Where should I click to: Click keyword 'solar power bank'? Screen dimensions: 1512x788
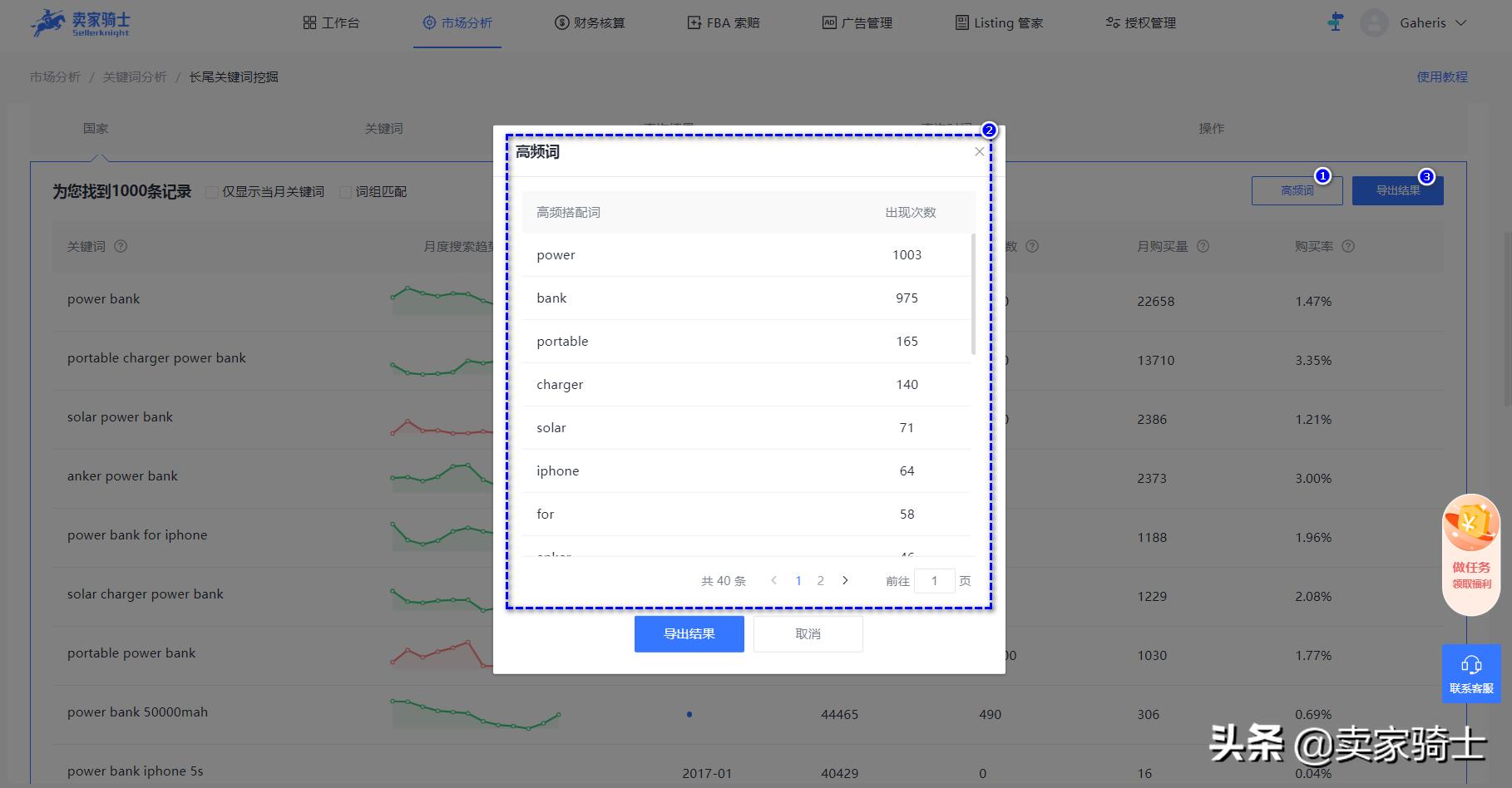pyautogui.click(x=120, y=416)
